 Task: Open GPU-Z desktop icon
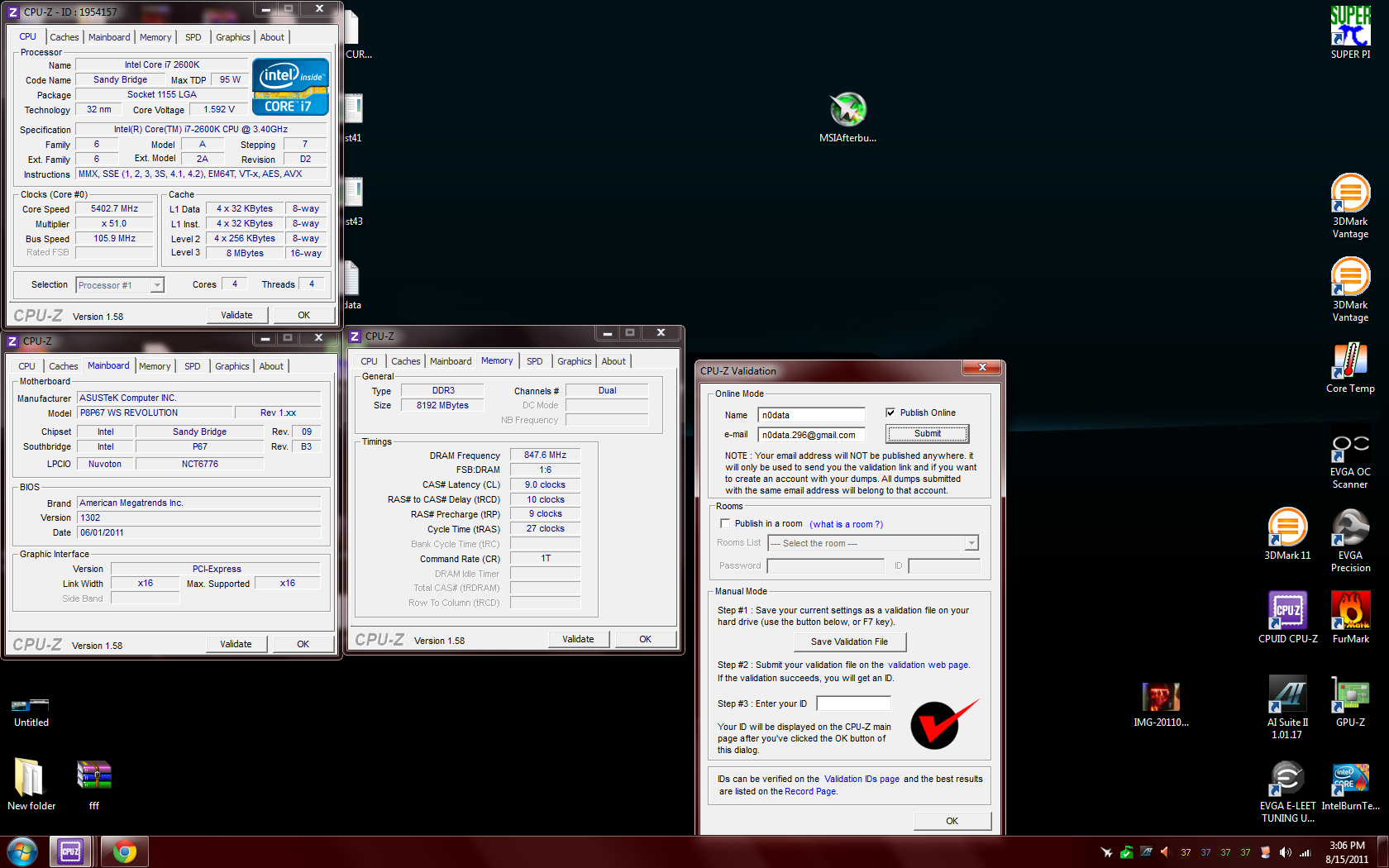click(1350, 701)
